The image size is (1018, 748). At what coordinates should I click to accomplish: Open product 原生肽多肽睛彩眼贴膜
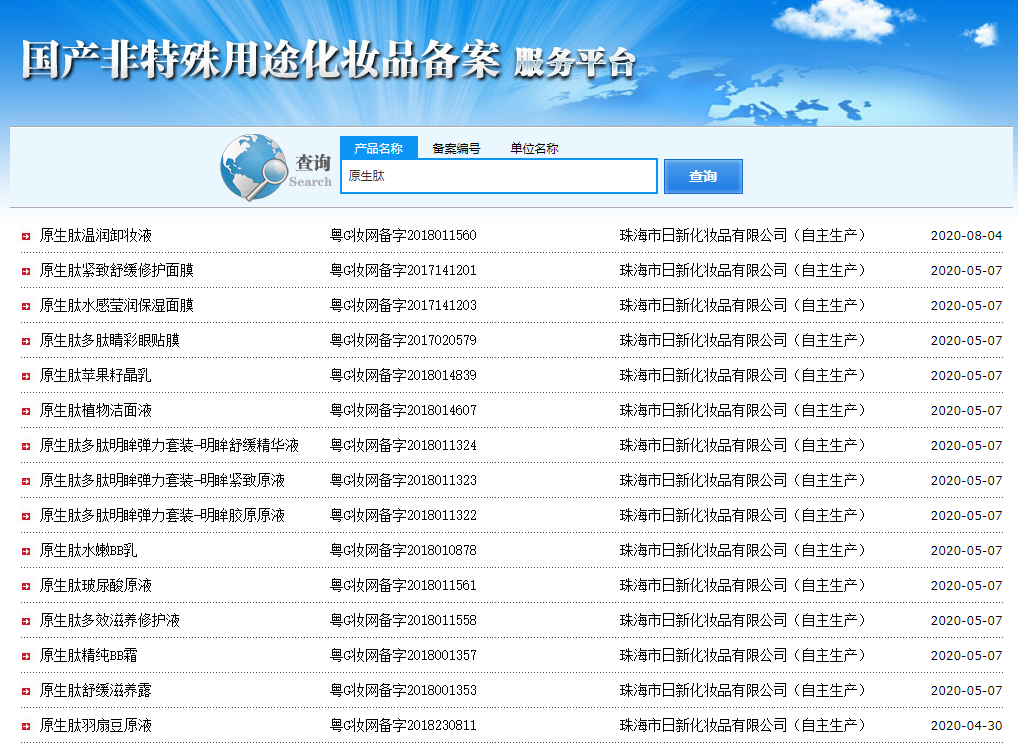pos(110,340)
